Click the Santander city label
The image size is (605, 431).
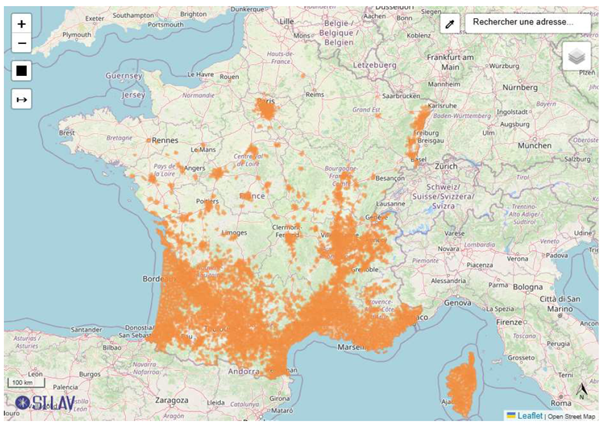click(x=86, y=330)
